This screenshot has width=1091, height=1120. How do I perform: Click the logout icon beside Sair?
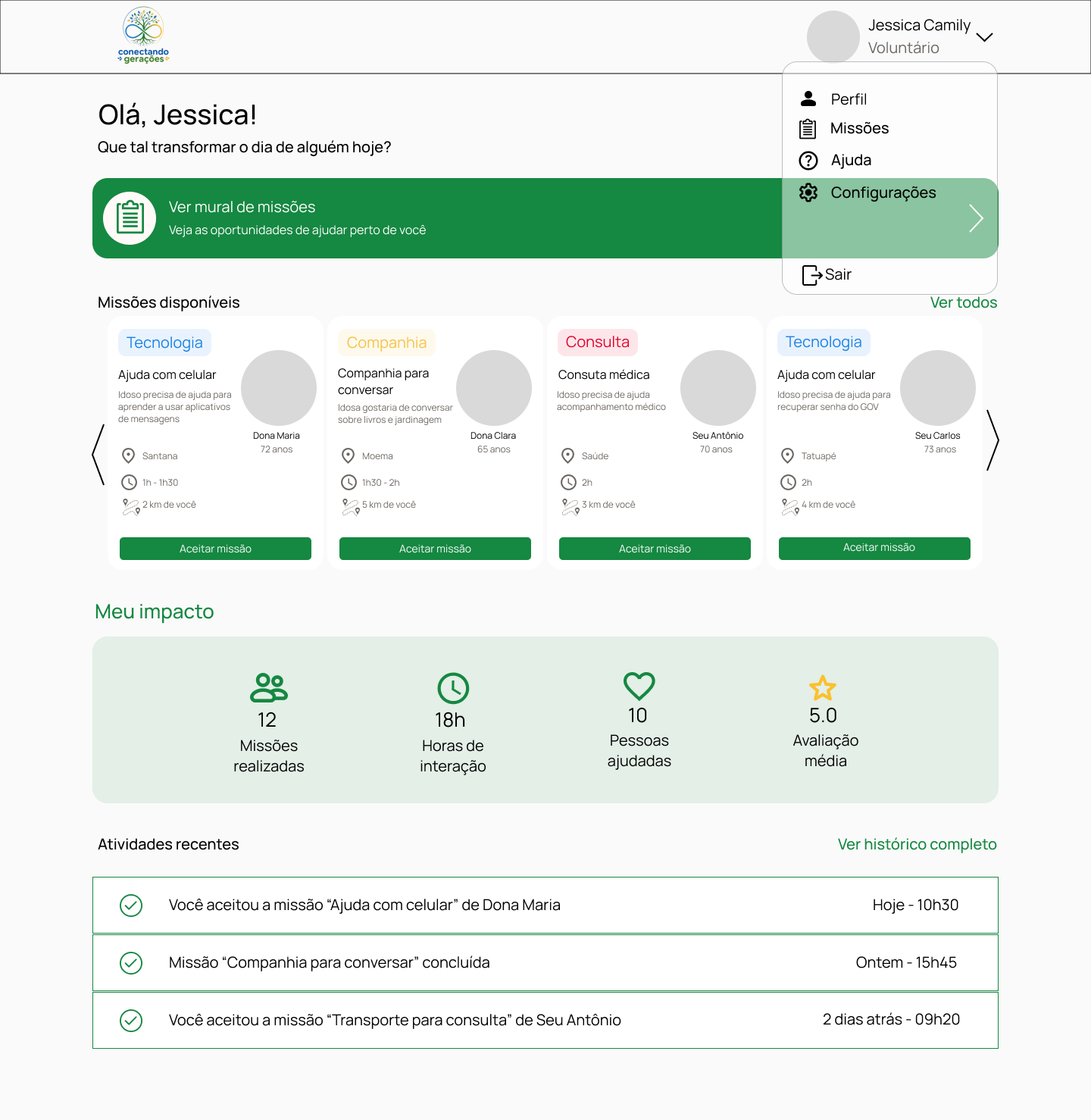(x=812, y=275)
